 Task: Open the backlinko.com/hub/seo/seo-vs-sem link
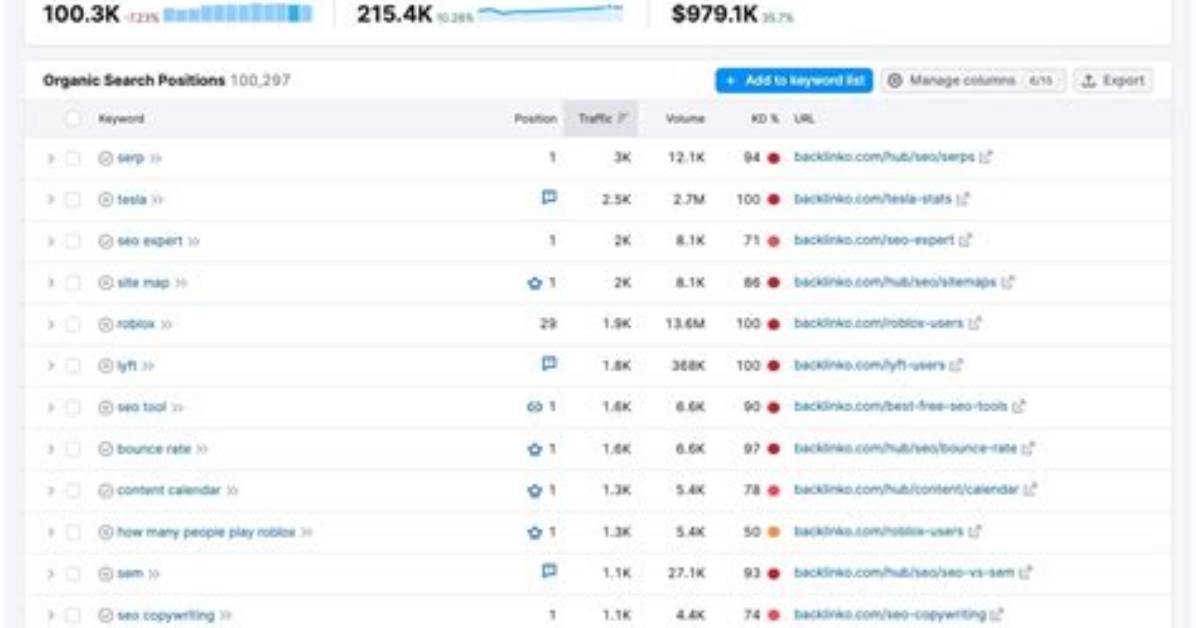click(x=904, y=572)
